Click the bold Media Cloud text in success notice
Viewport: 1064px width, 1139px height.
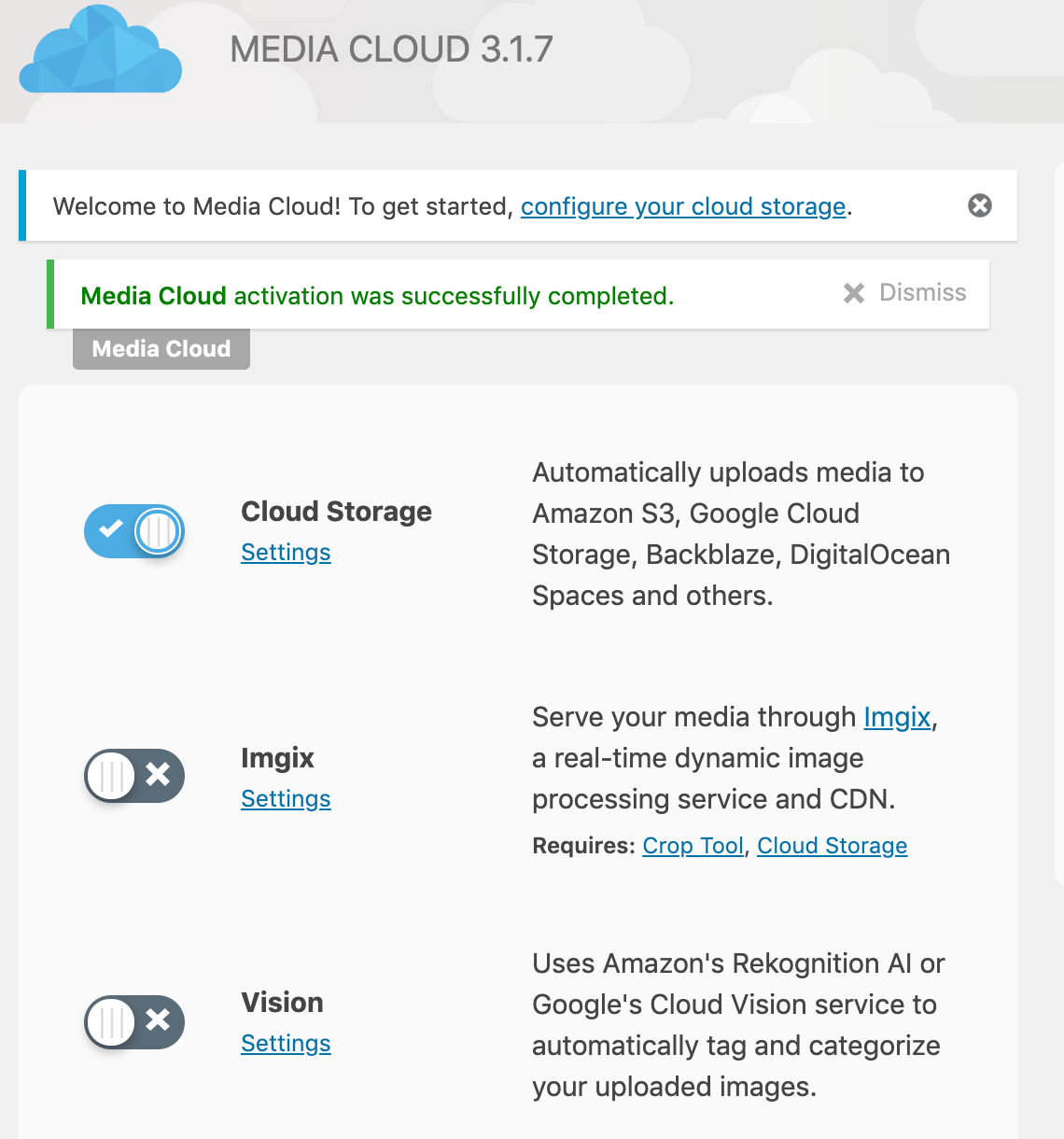[154, 296]
